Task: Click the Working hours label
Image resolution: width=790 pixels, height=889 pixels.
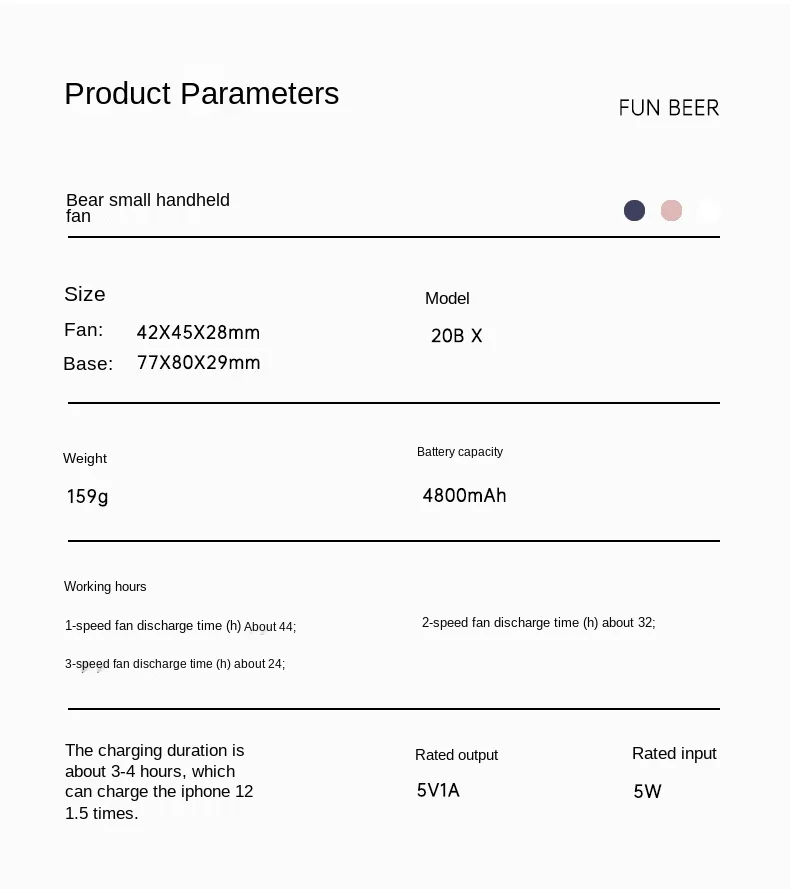Action: tap(105, 586)
